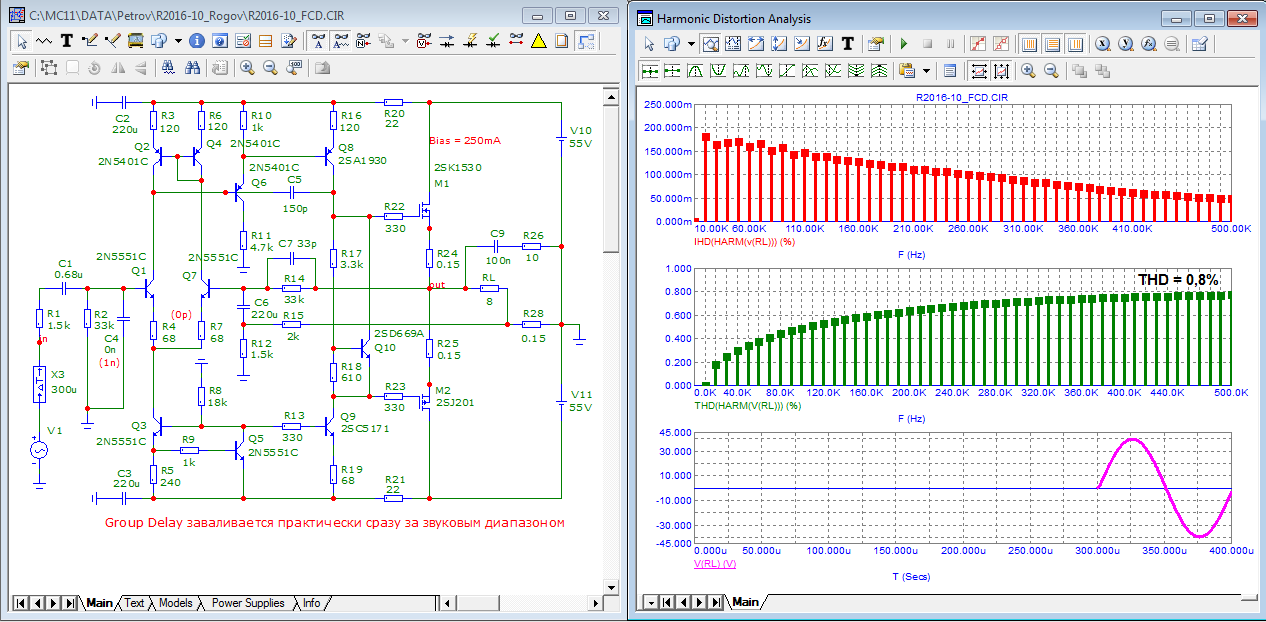Click the yellow triangle warning icon

pyautogui.click(x=538, y=41)
